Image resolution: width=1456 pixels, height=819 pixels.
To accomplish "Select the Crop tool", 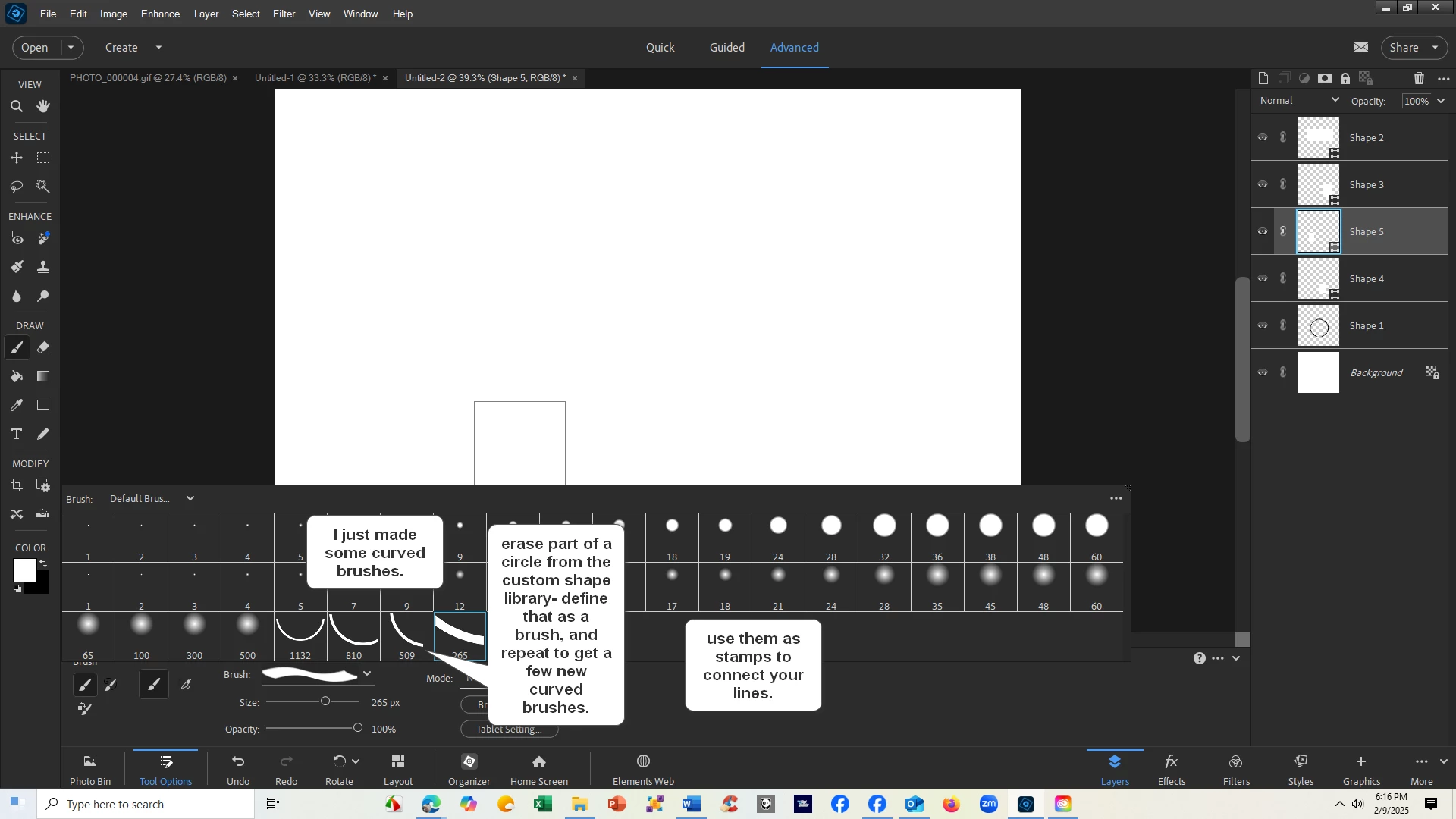I will (16, 486).
